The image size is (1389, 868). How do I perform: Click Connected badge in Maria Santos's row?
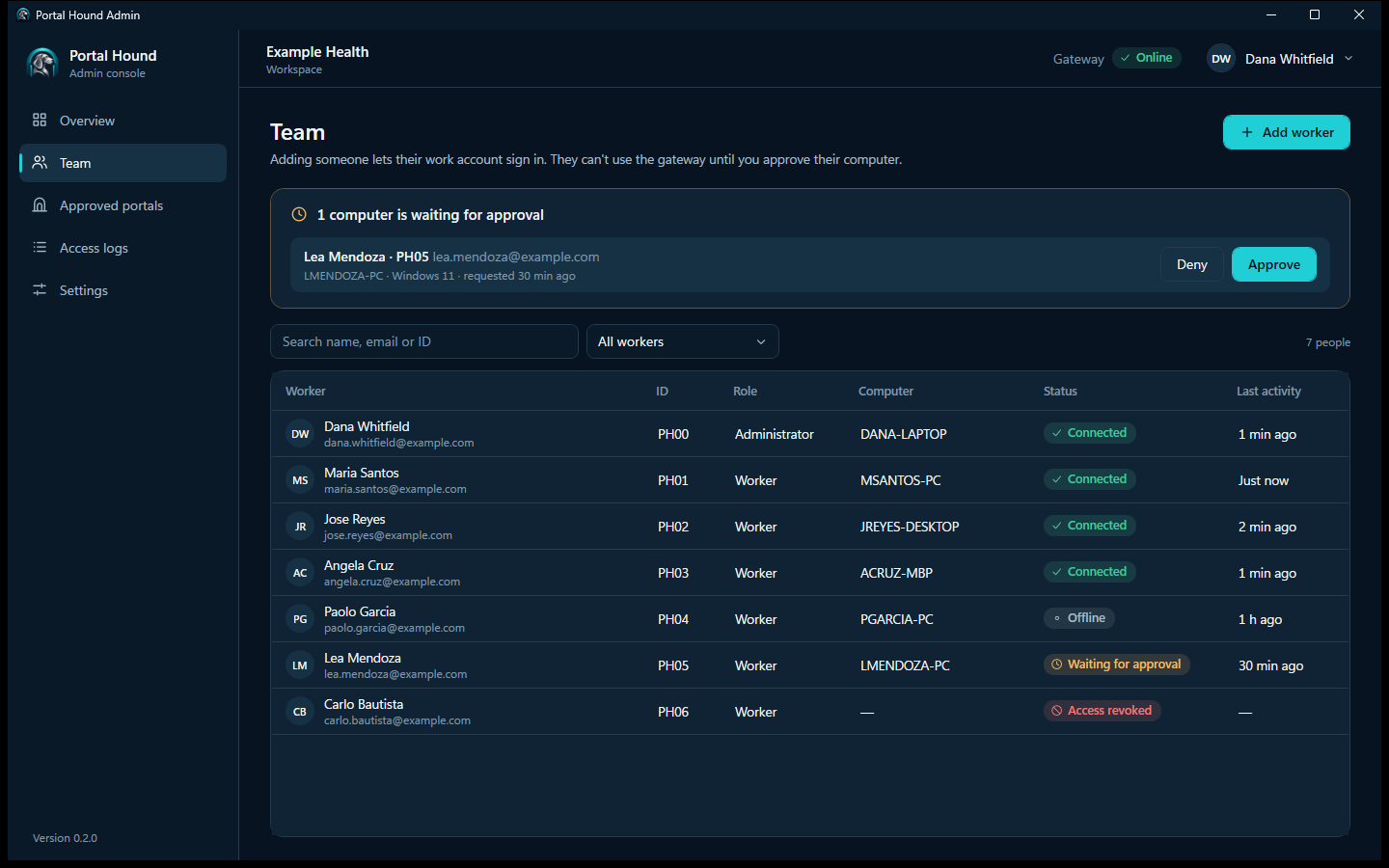[x=1089, y=479]
